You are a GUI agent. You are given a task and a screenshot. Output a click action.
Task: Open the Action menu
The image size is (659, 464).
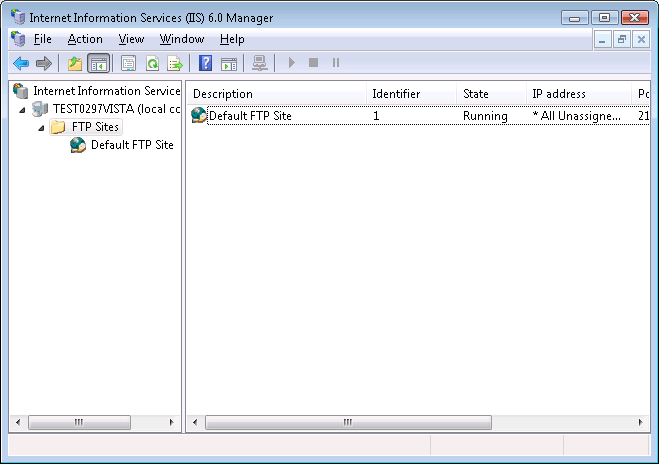click(85, 39)
